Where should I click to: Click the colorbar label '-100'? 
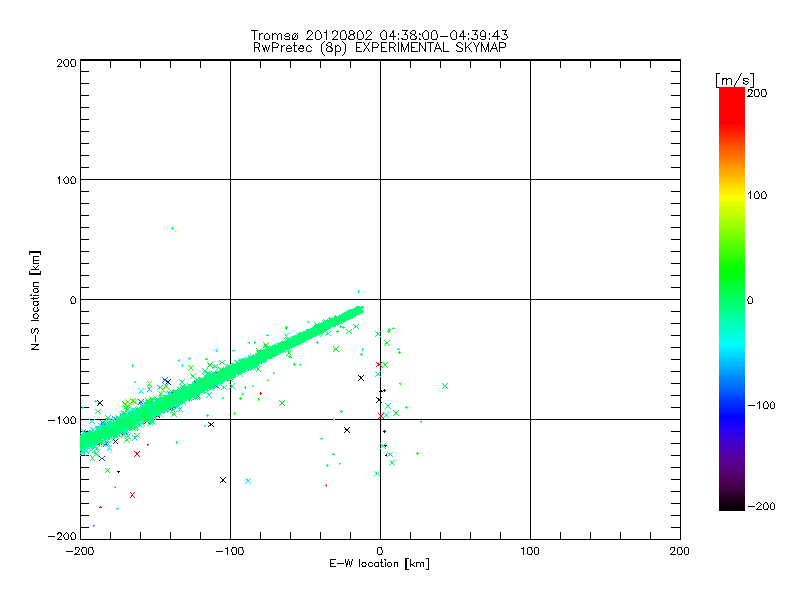pos(761,406)
